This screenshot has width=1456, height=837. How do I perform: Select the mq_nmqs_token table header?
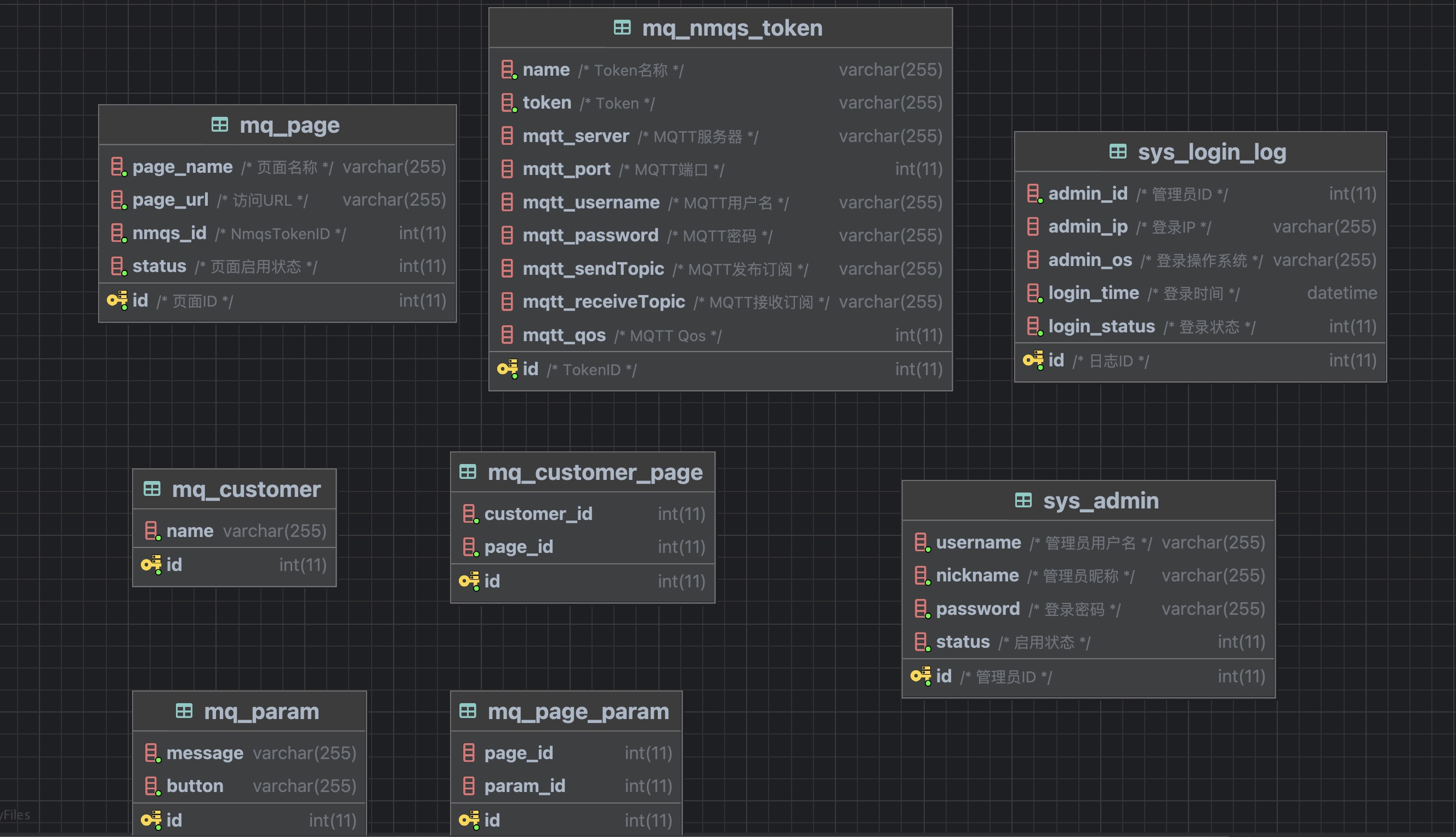click(x=720, y=27)
